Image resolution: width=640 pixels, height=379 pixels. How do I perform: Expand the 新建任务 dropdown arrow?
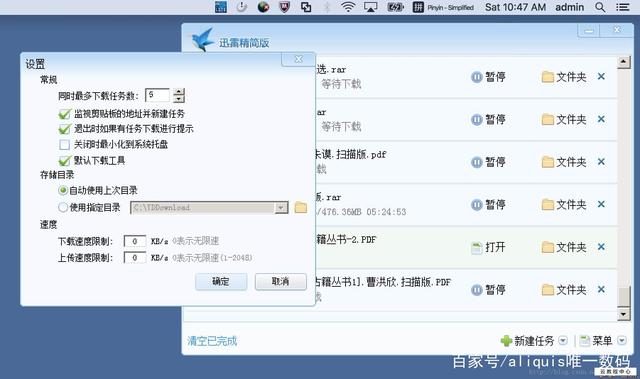point(563,341)
